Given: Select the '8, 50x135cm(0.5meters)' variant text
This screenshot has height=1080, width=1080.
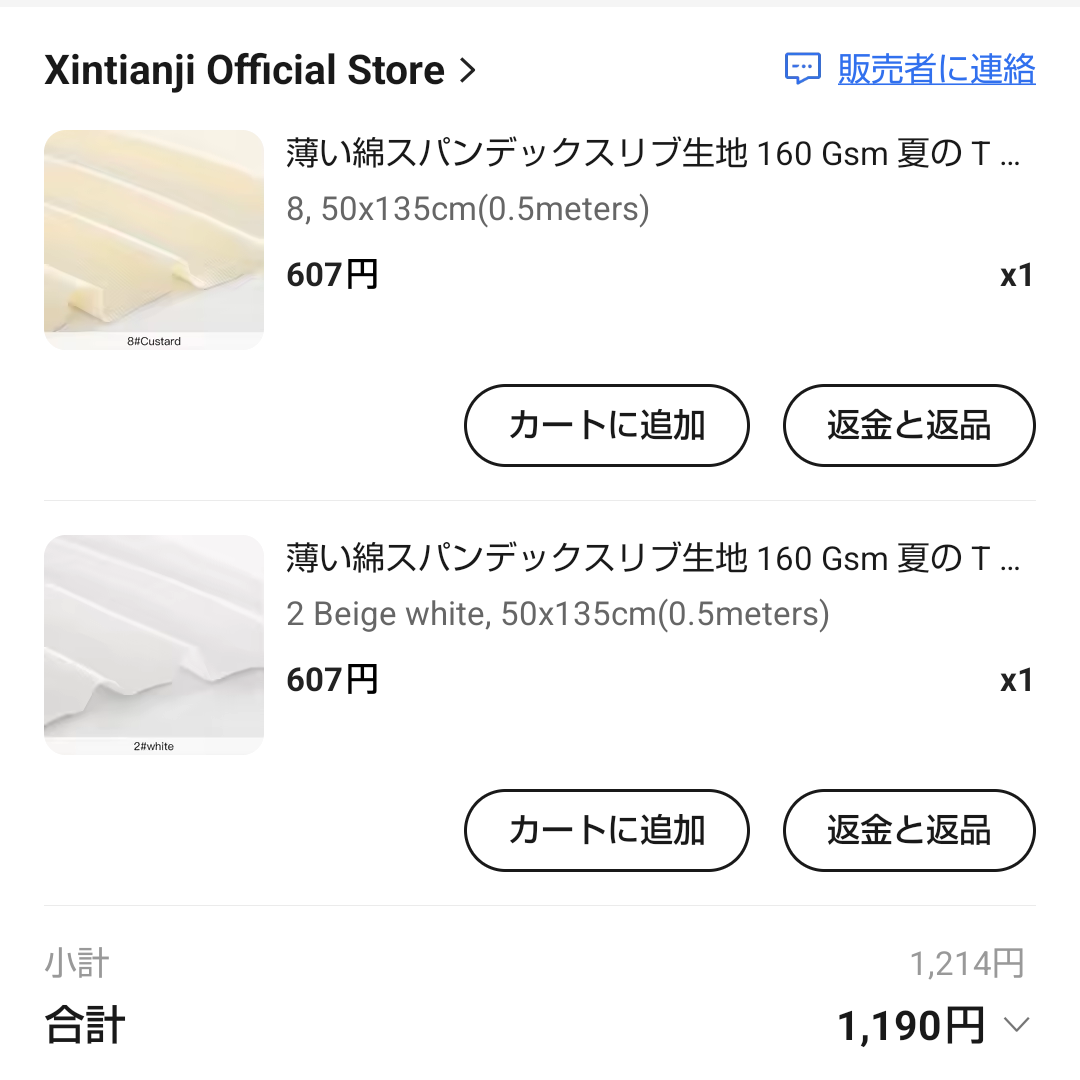Looking at the screenshot, I should coord(468,209).
